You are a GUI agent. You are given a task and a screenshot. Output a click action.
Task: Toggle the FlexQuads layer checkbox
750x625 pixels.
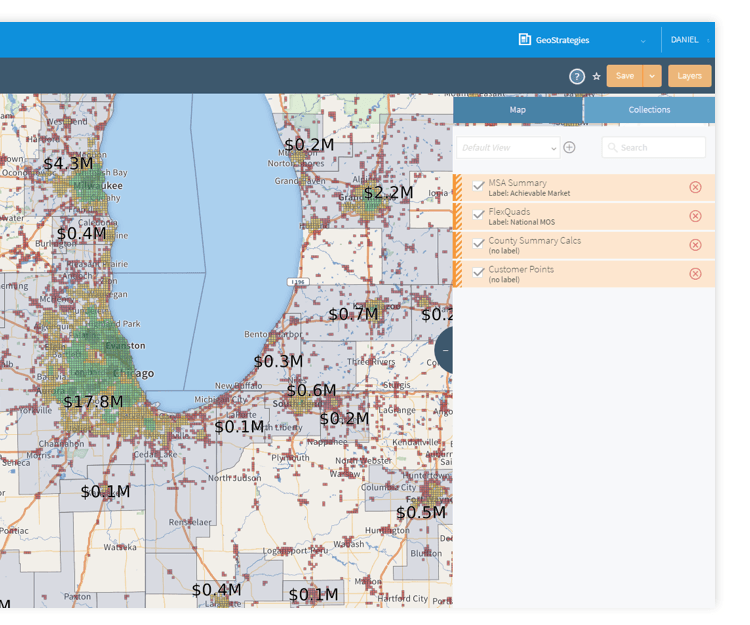478,215
